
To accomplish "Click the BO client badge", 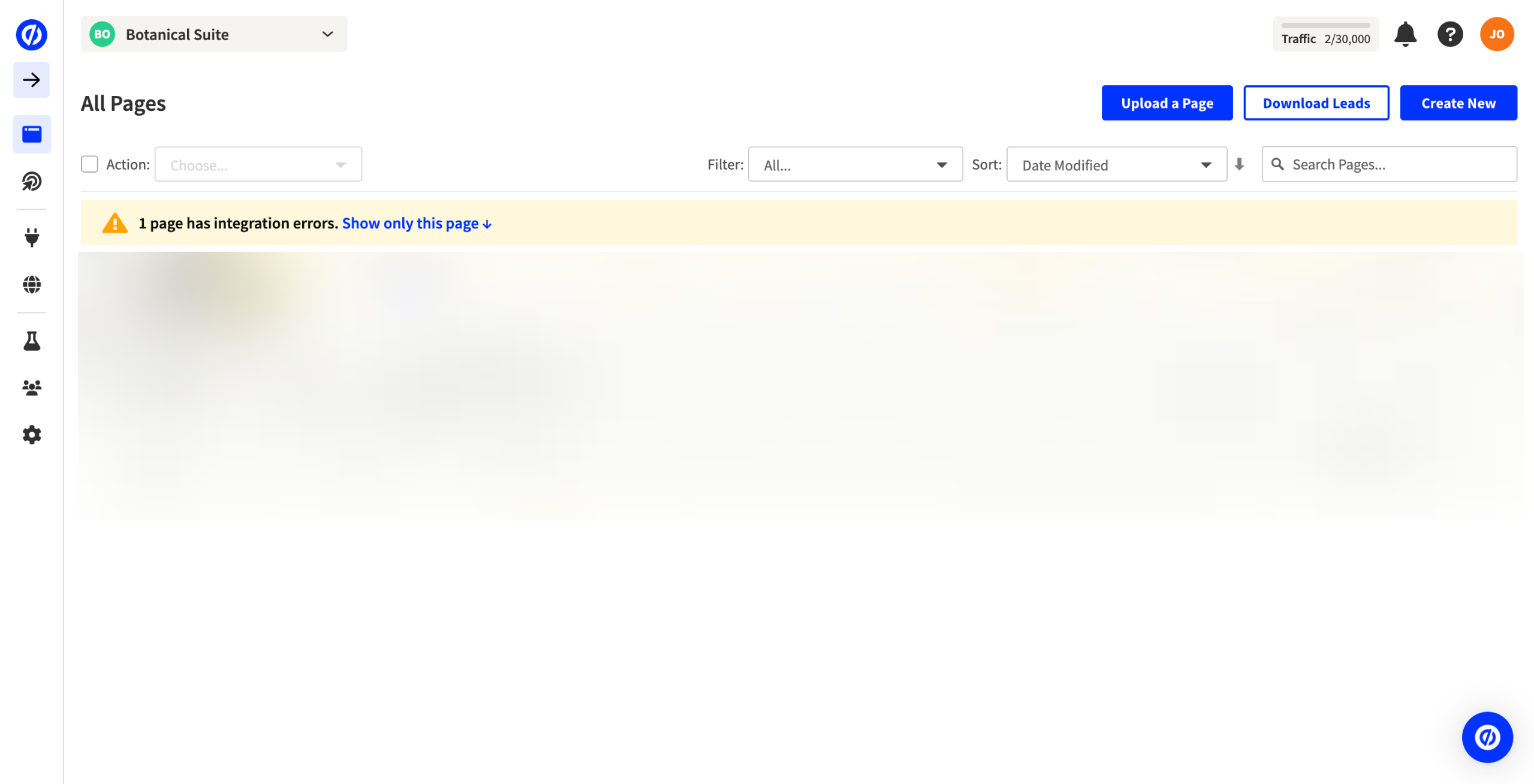I will click(x=102, y=34).
